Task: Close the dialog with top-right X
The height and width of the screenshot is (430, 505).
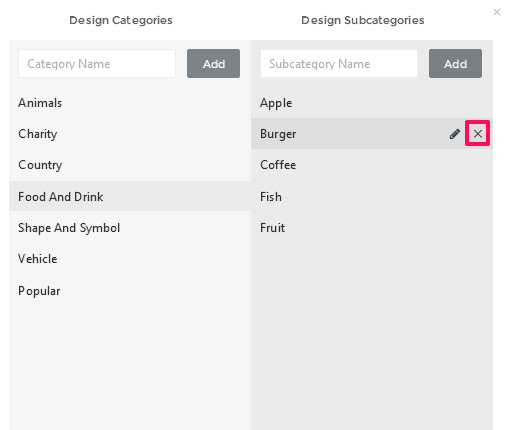Action: coord(497,12)
